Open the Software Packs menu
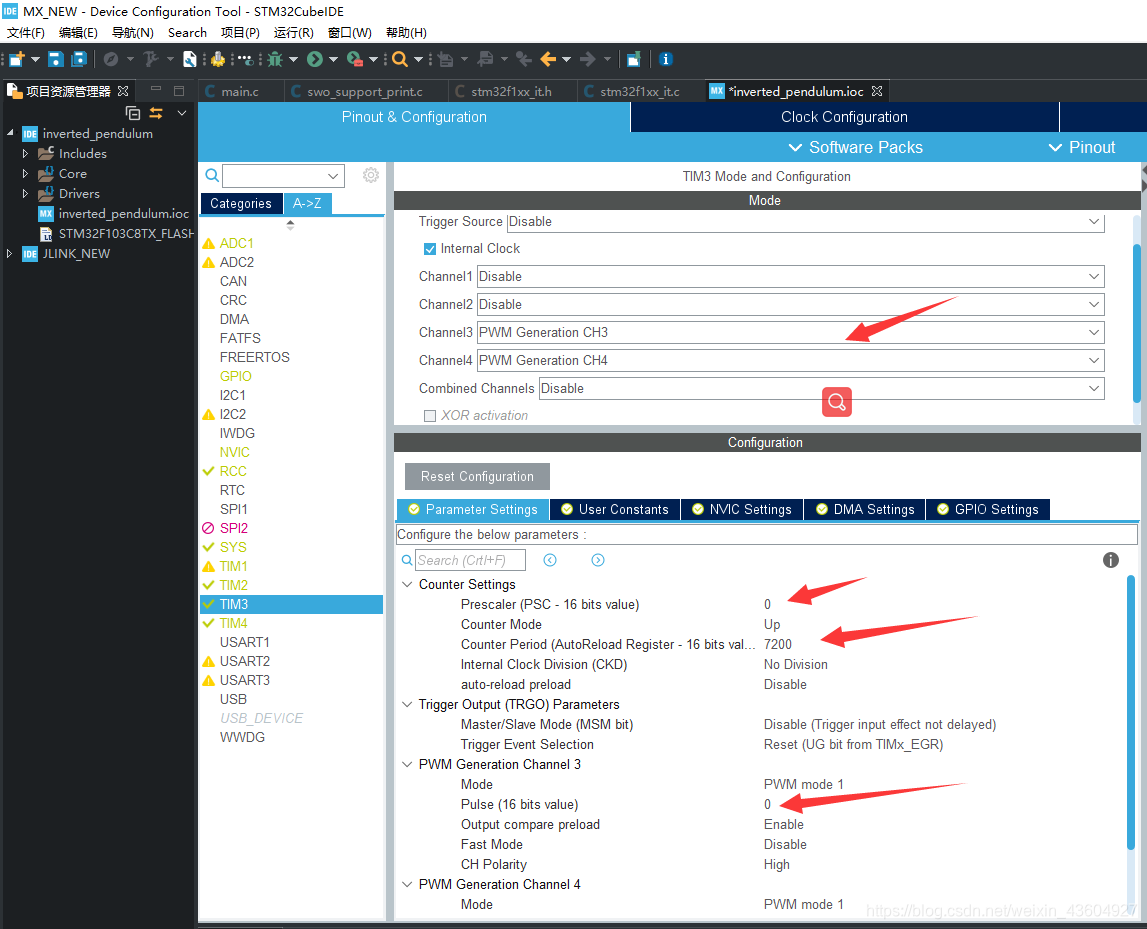 coord(856,147)
